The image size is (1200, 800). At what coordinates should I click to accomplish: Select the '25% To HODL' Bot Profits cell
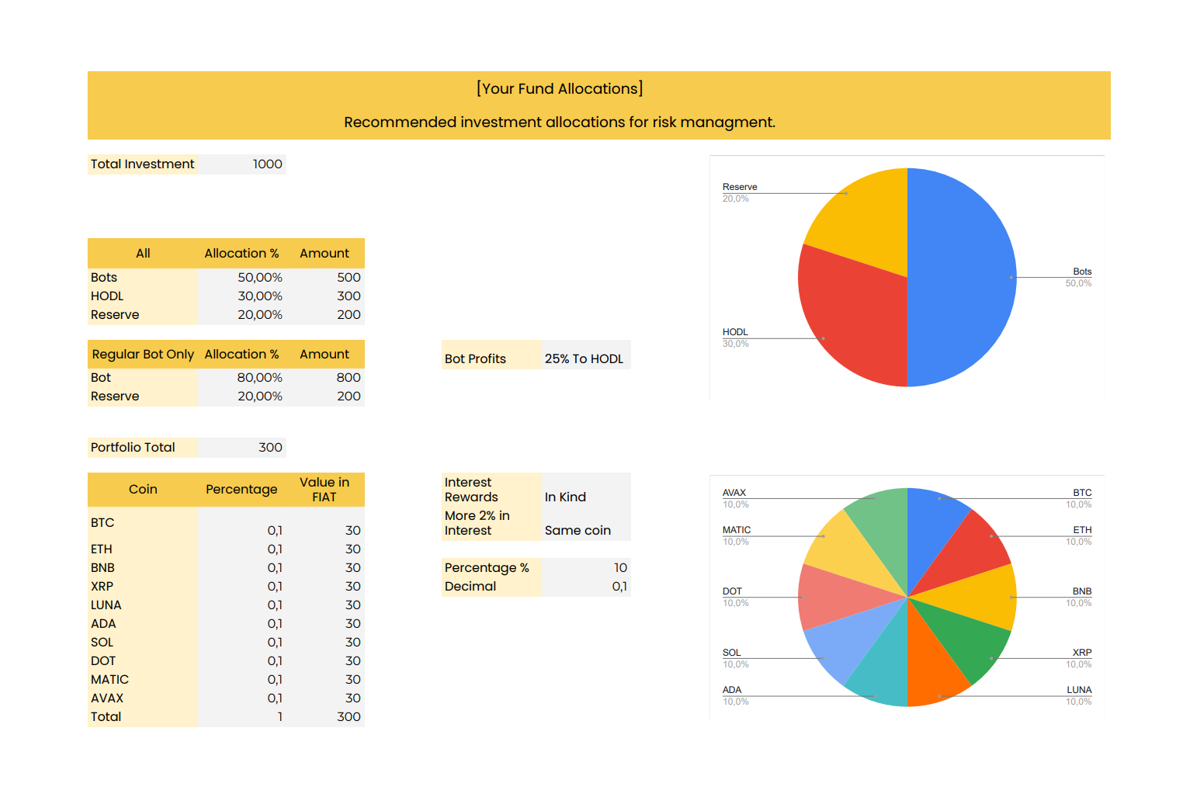[585, 359]
